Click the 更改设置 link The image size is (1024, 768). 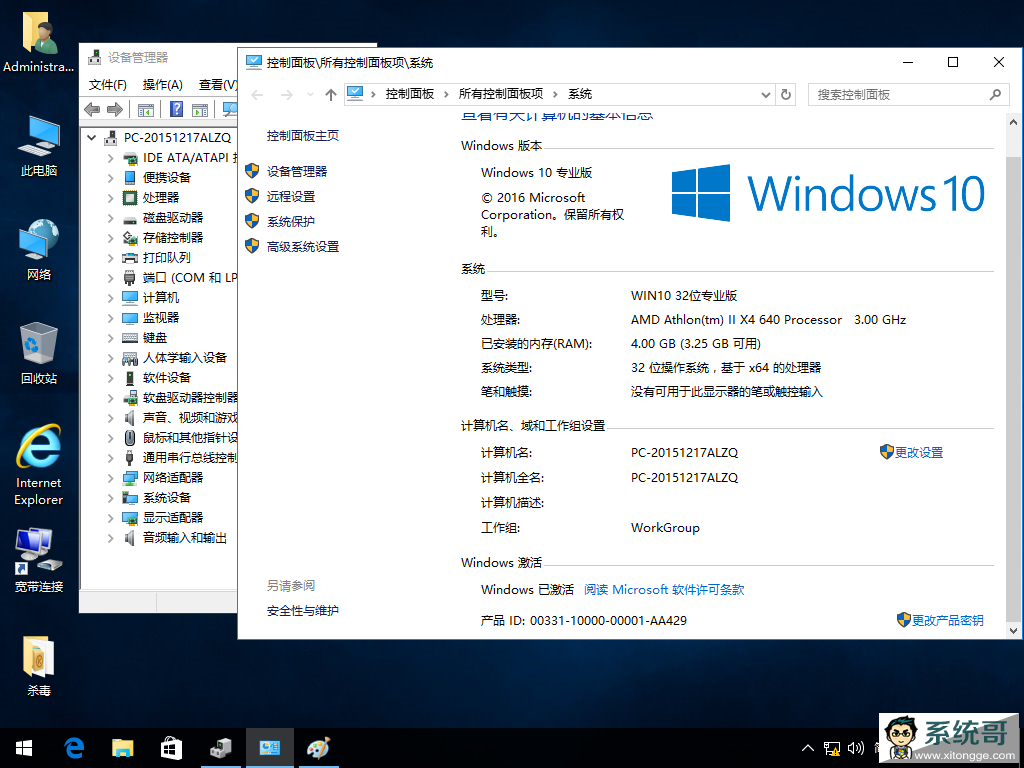[918, 452]
